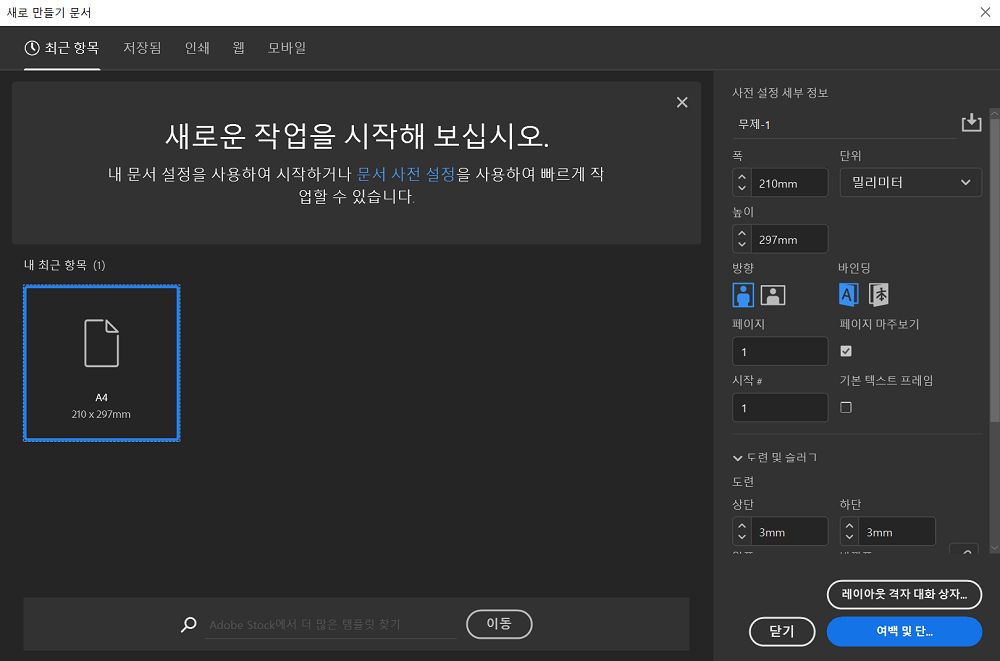Increase 높이 value with up arrow
Image resolution: width=1000 pixels, height=661 pixels.
[742, 233]
